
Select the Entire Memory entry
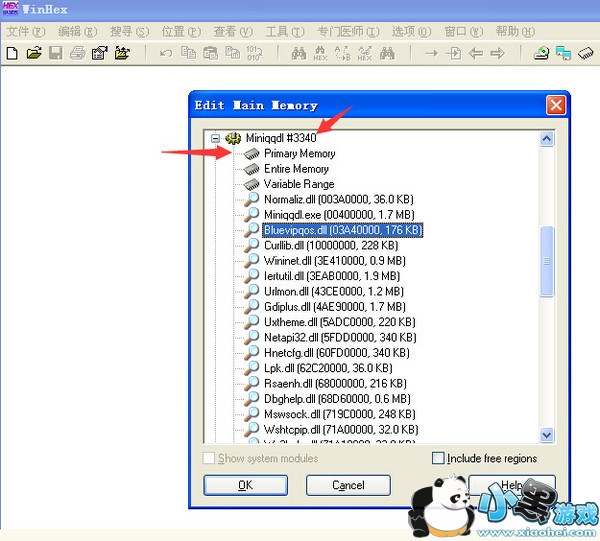(x=296, y=169)
